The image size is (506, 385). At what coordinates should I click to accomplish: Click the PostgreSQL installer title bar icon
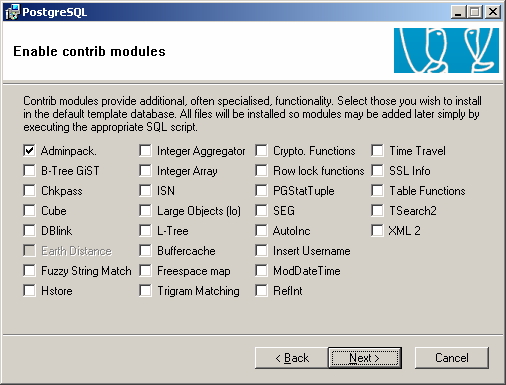pos(12,12)
